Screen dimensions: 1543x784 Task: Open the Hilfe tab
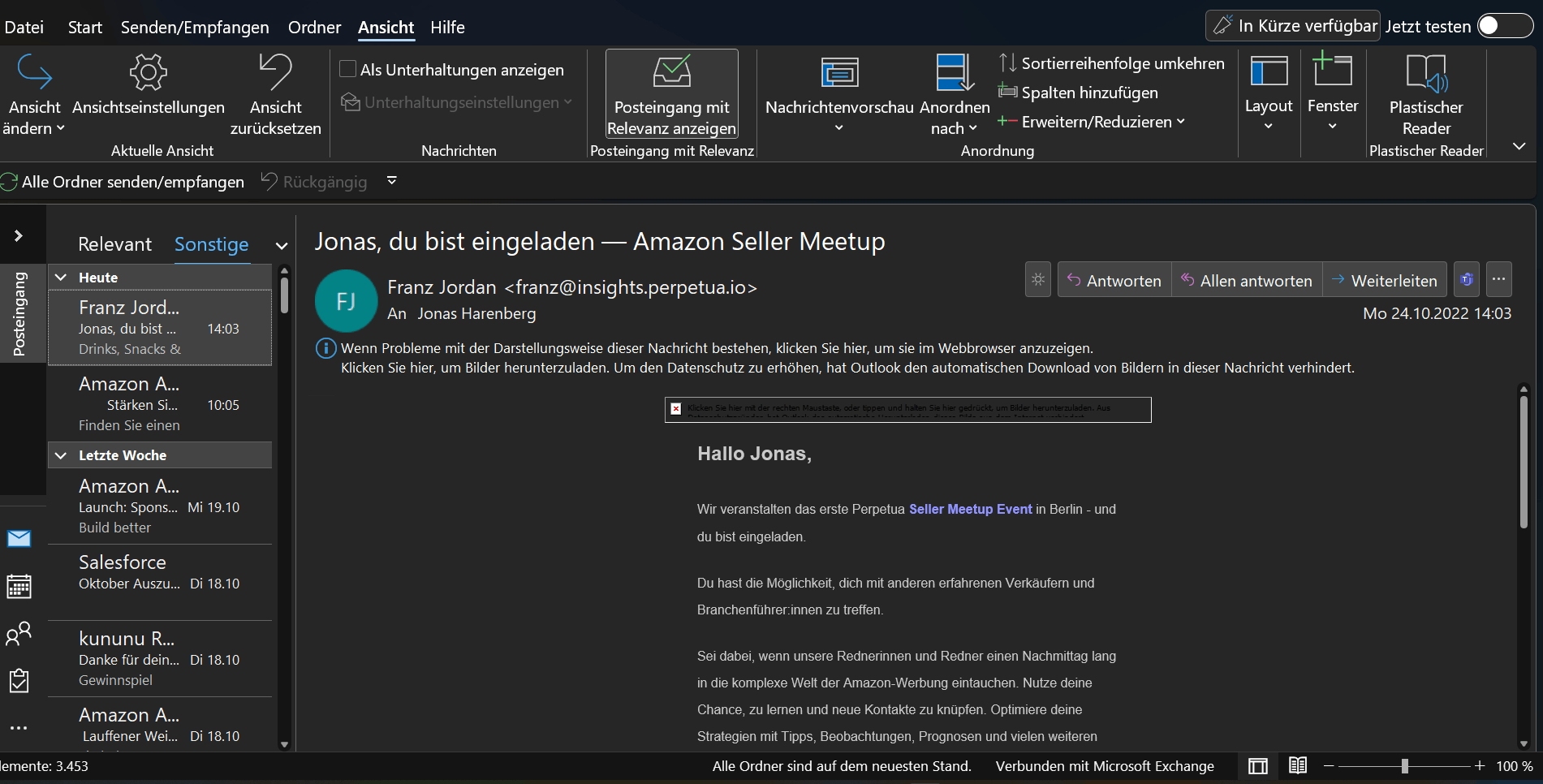[x=447, y=28]
